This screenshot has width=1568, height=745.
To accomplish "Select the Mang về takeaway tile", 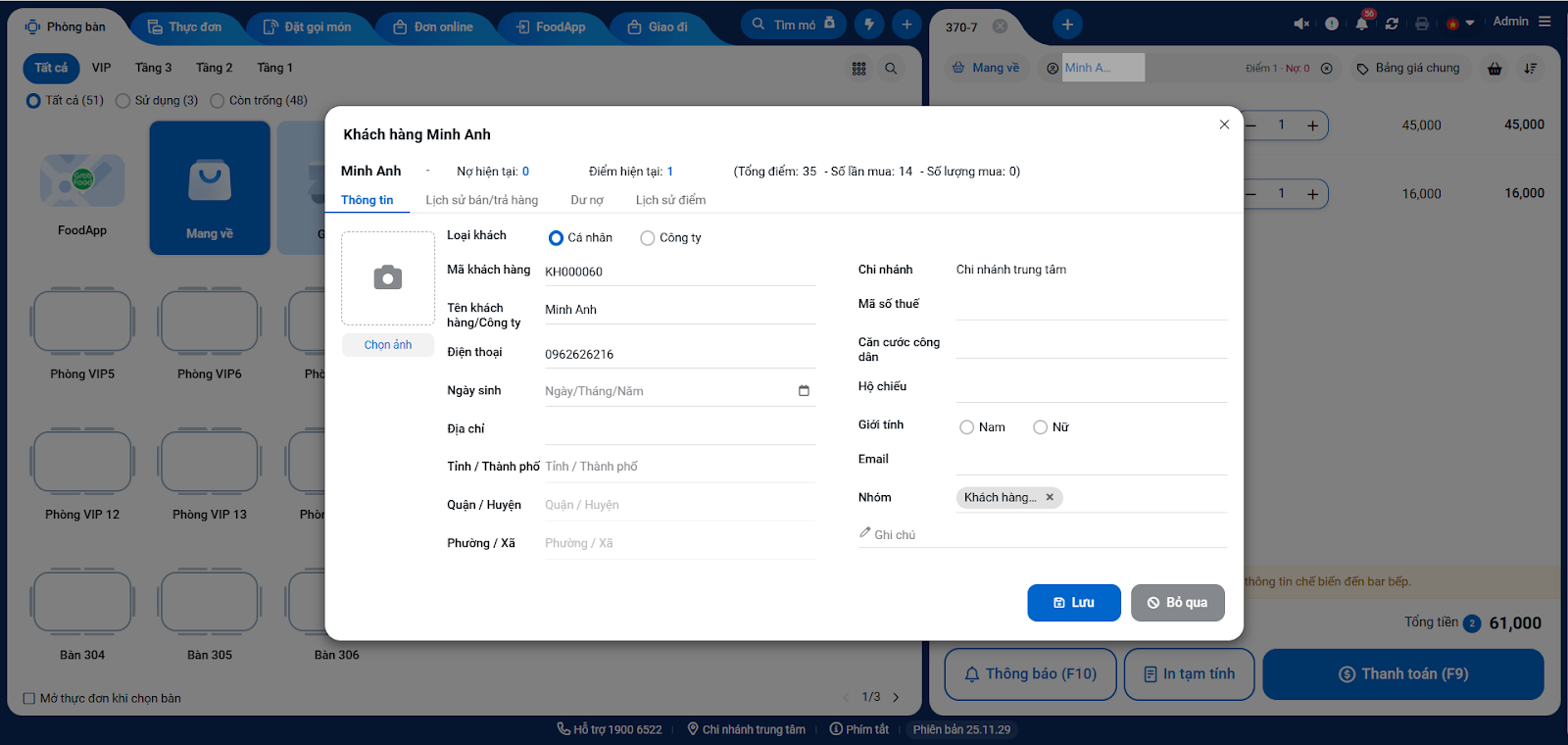I will [210, 188].
